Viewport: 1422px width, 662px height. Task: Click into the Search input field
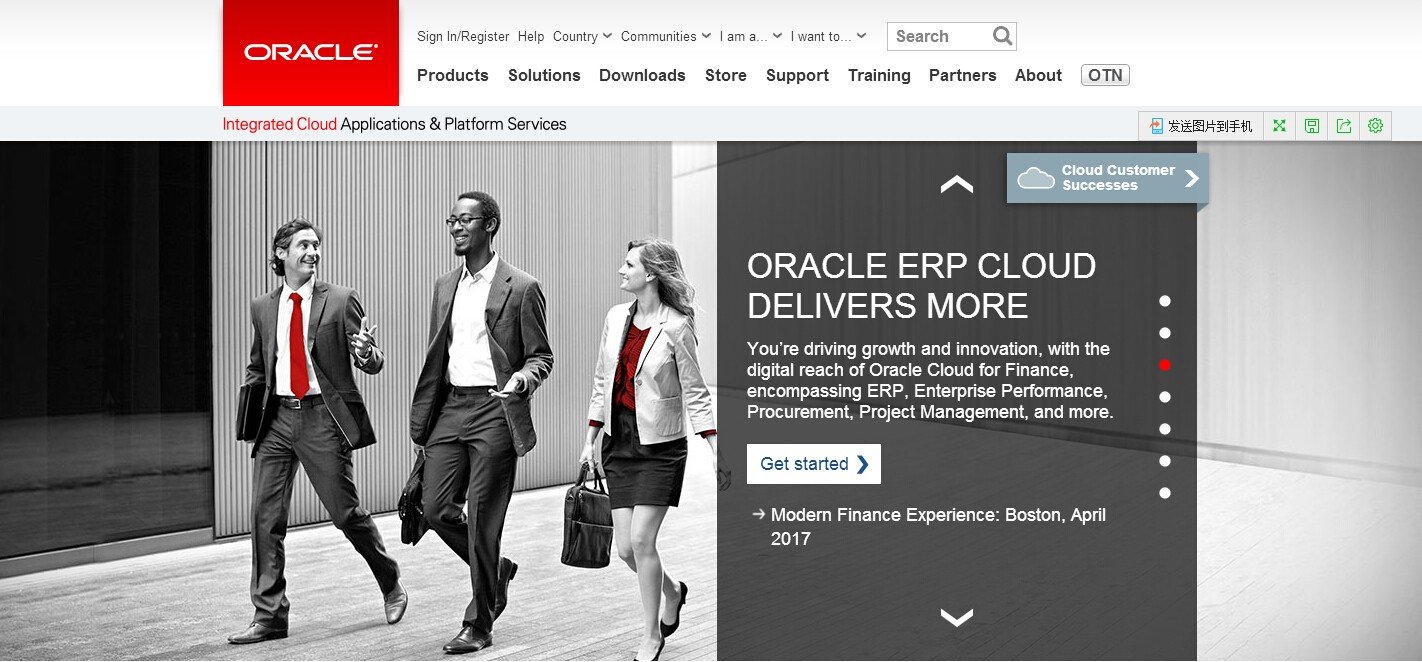point(939,36)
